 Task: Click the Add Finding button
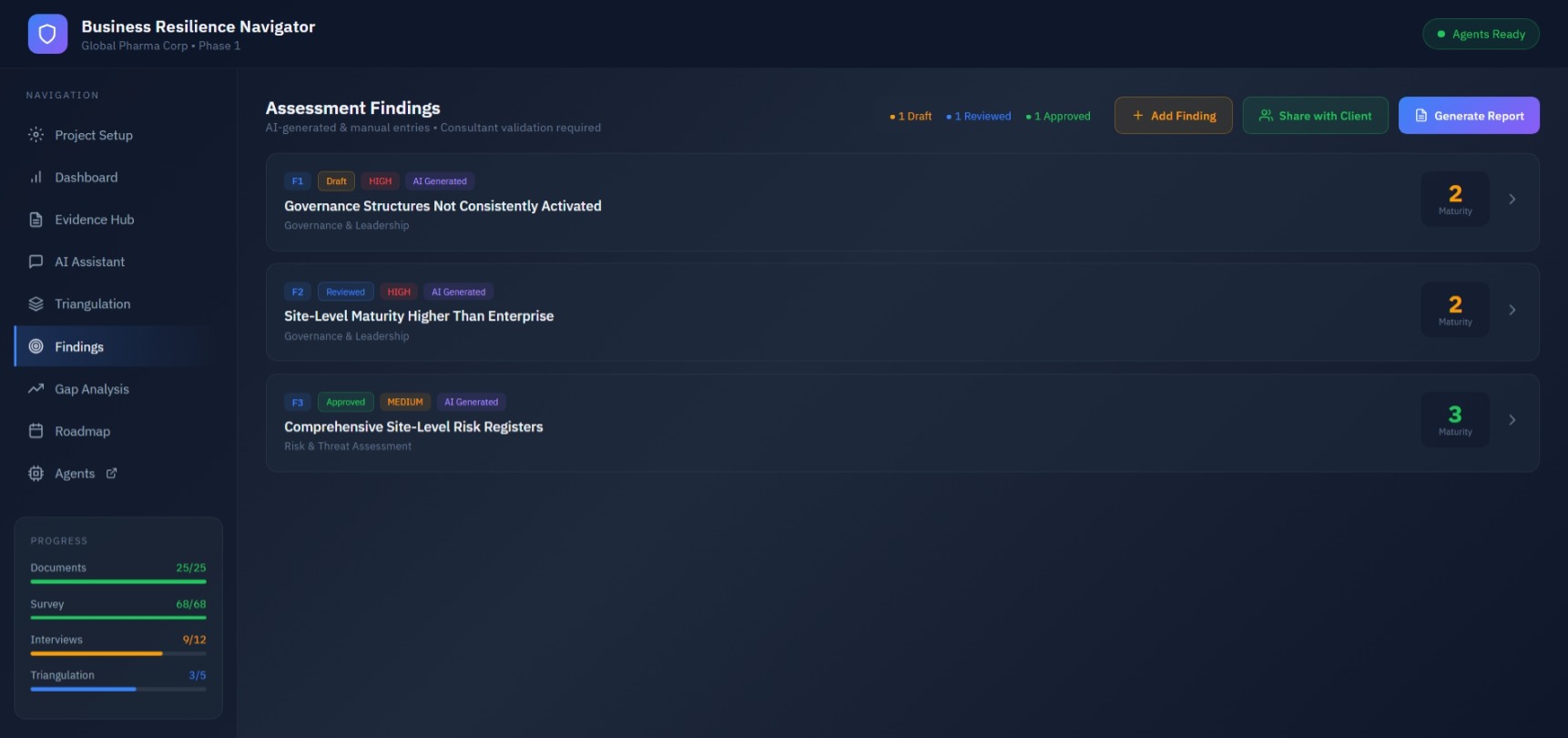[x=1173, y=116]
